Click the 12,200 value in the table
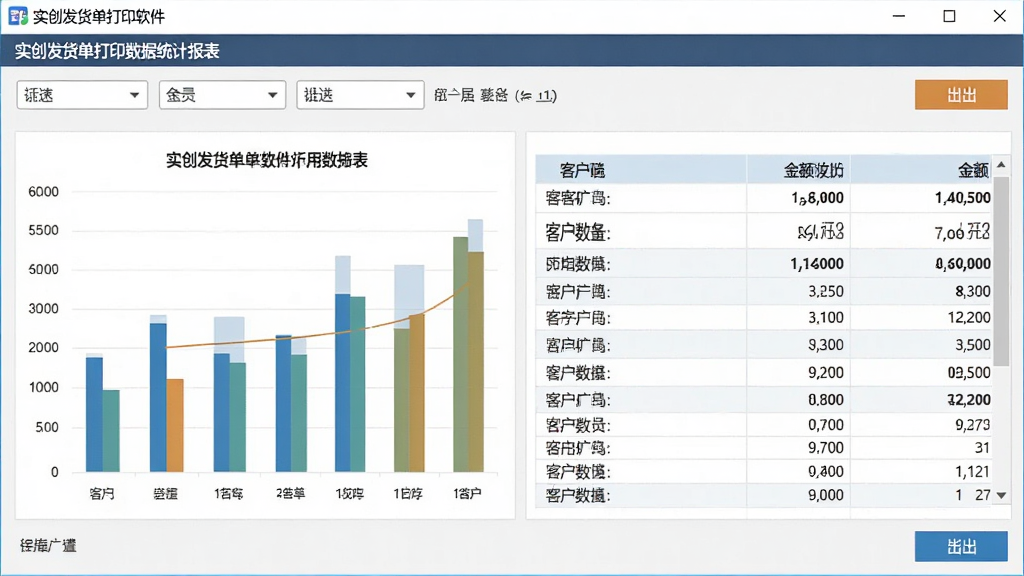Image resolution: width=1024 pixels, height=576 pixels. click(968, 318)
